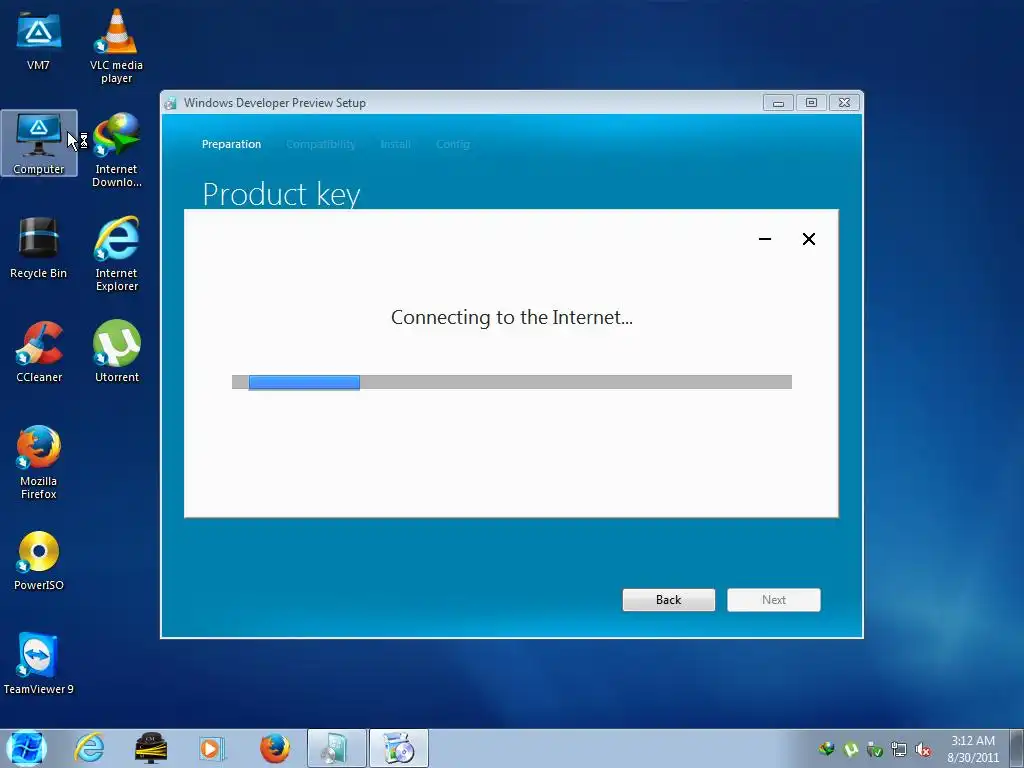The width and height of the screenshot is (1024, 768).
Task: Click the disabled Next button
Action: [x=774, y=600]
